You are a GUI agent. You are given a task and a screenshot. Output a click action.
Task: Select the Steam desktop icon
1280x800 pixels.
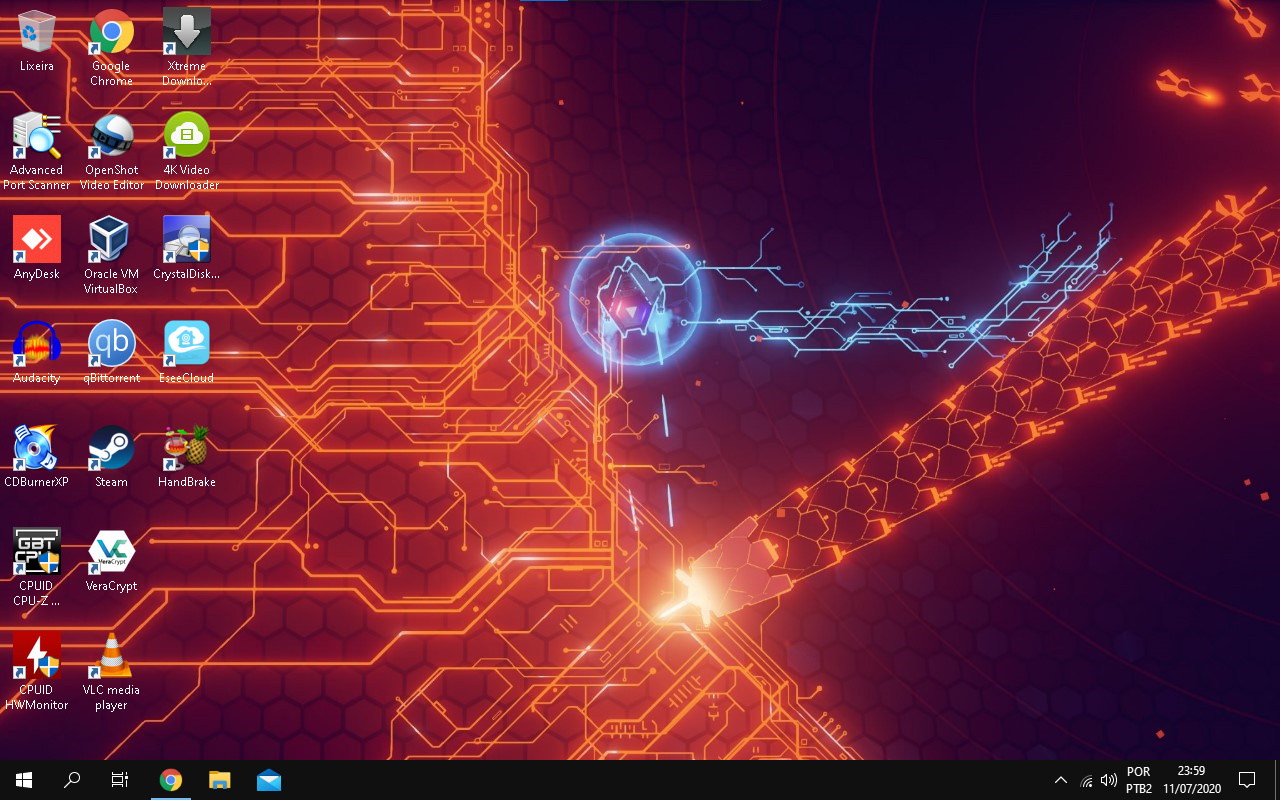(x=111, y=449)
